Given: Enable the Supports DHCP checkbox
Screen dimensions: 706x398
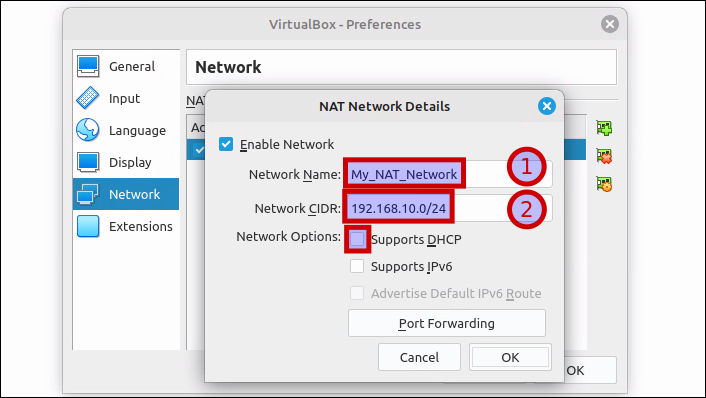Looking at the screenshot, I should point(358,239).
